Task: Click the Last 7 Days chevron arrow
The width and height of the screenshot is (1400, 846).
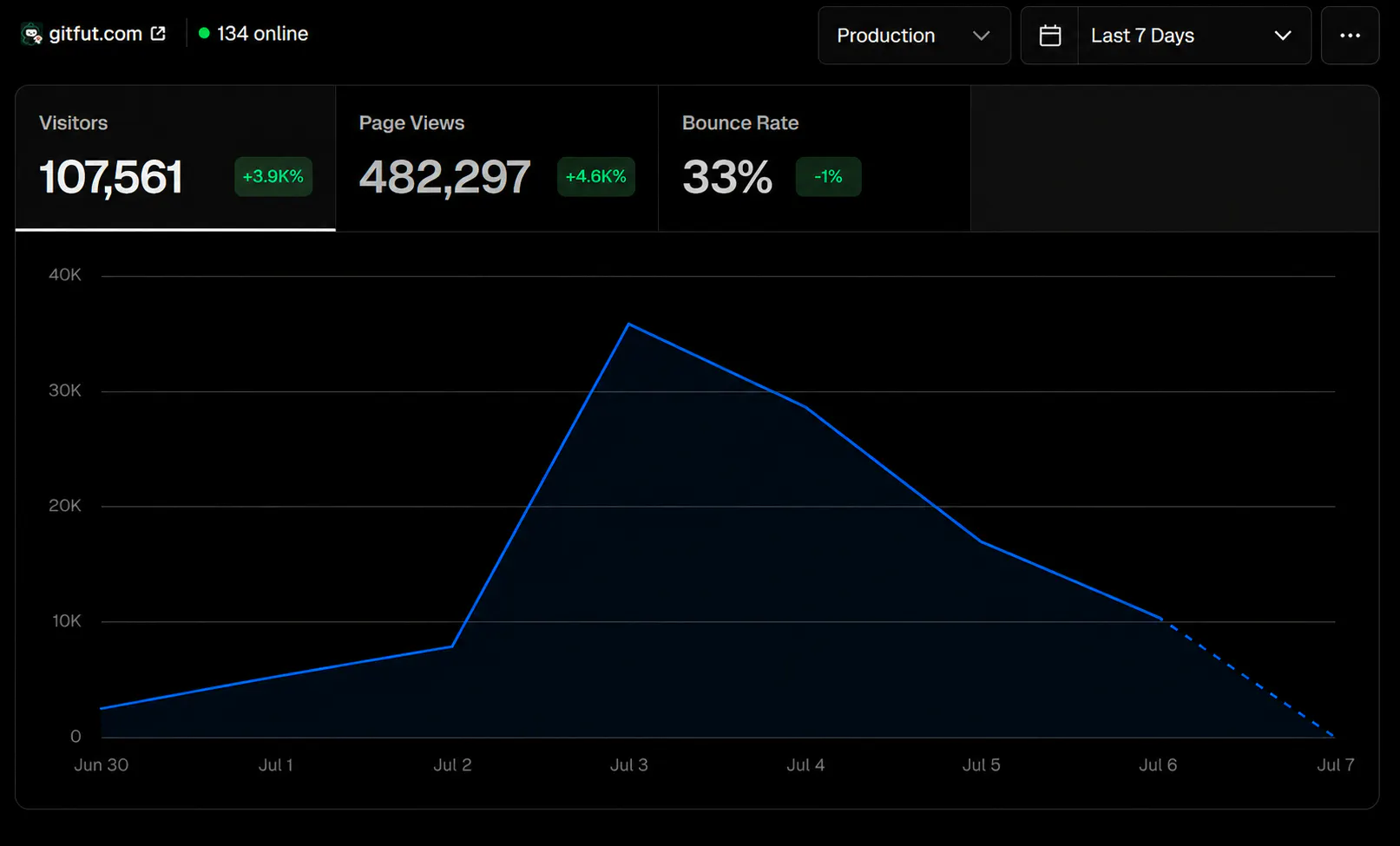Action: point(1282,36)
